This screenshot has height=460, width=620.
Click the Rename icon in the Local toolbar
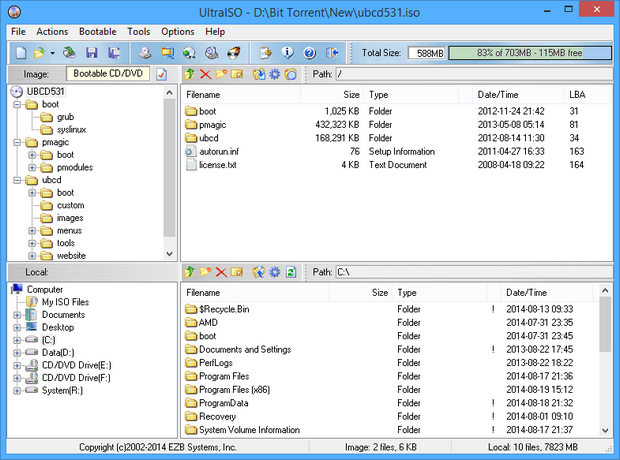[237, 272]
